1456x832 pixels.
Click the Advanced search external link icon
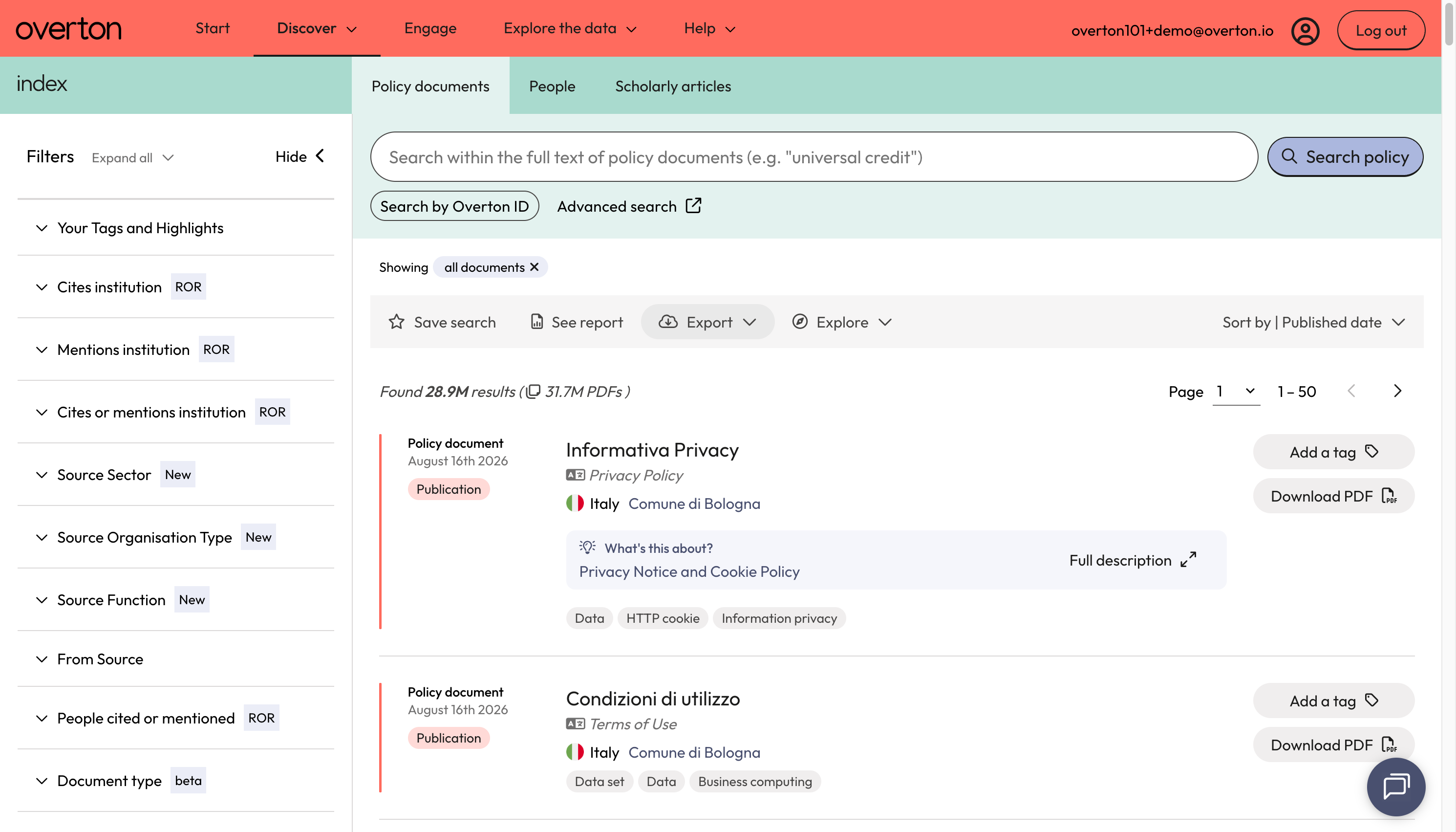(x=693, y=206)
